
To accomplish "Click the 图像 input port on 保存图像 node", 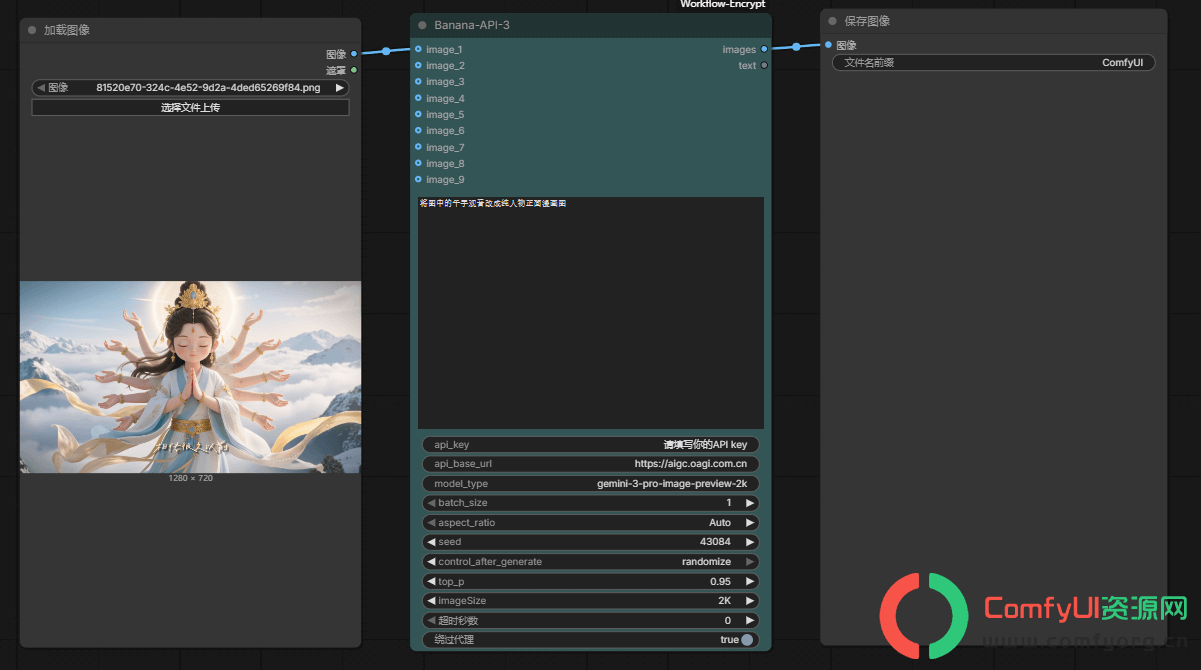I will tap(828, 45).
